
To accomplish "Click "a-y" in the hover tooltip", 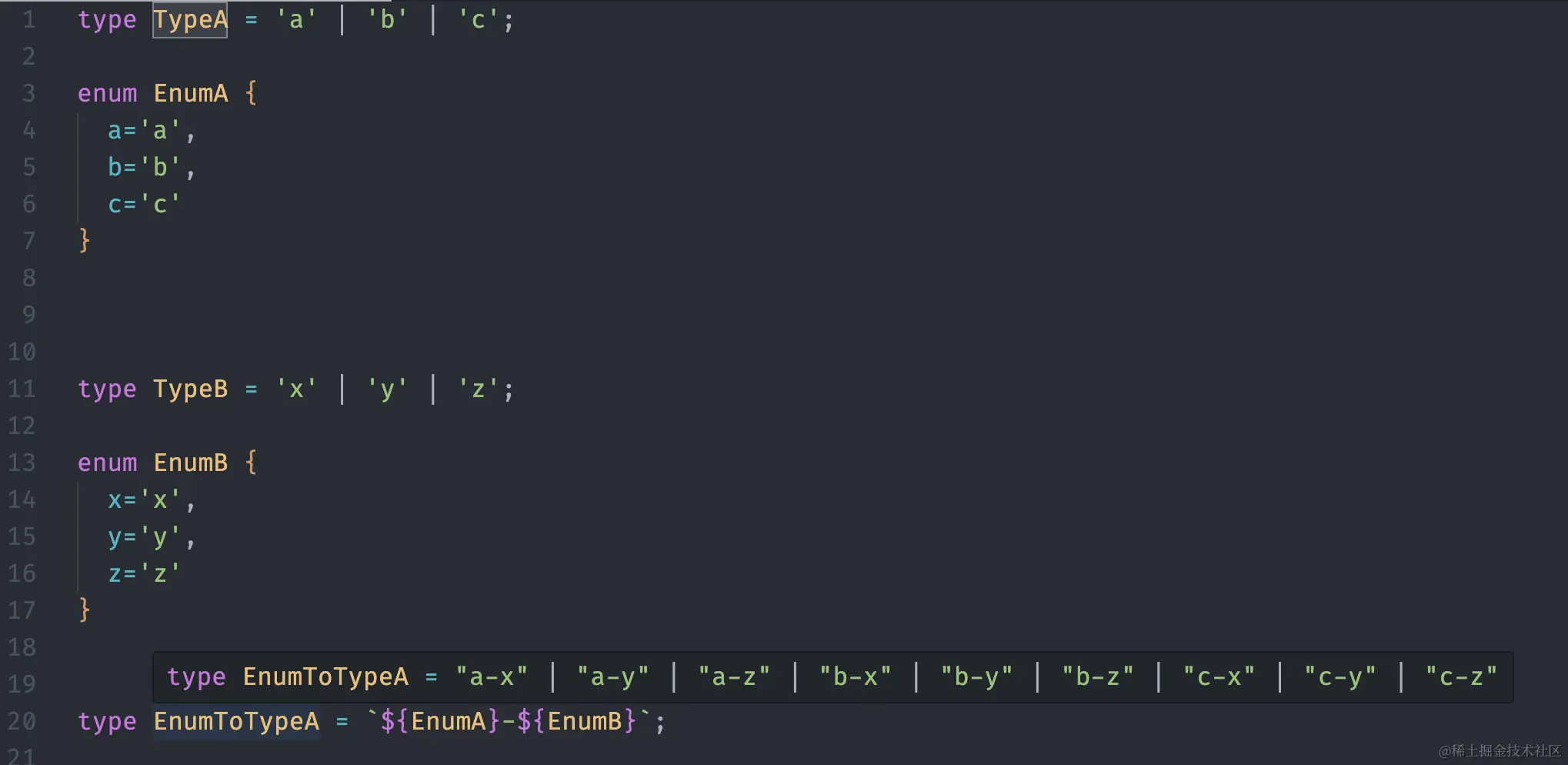I will 613,677.
